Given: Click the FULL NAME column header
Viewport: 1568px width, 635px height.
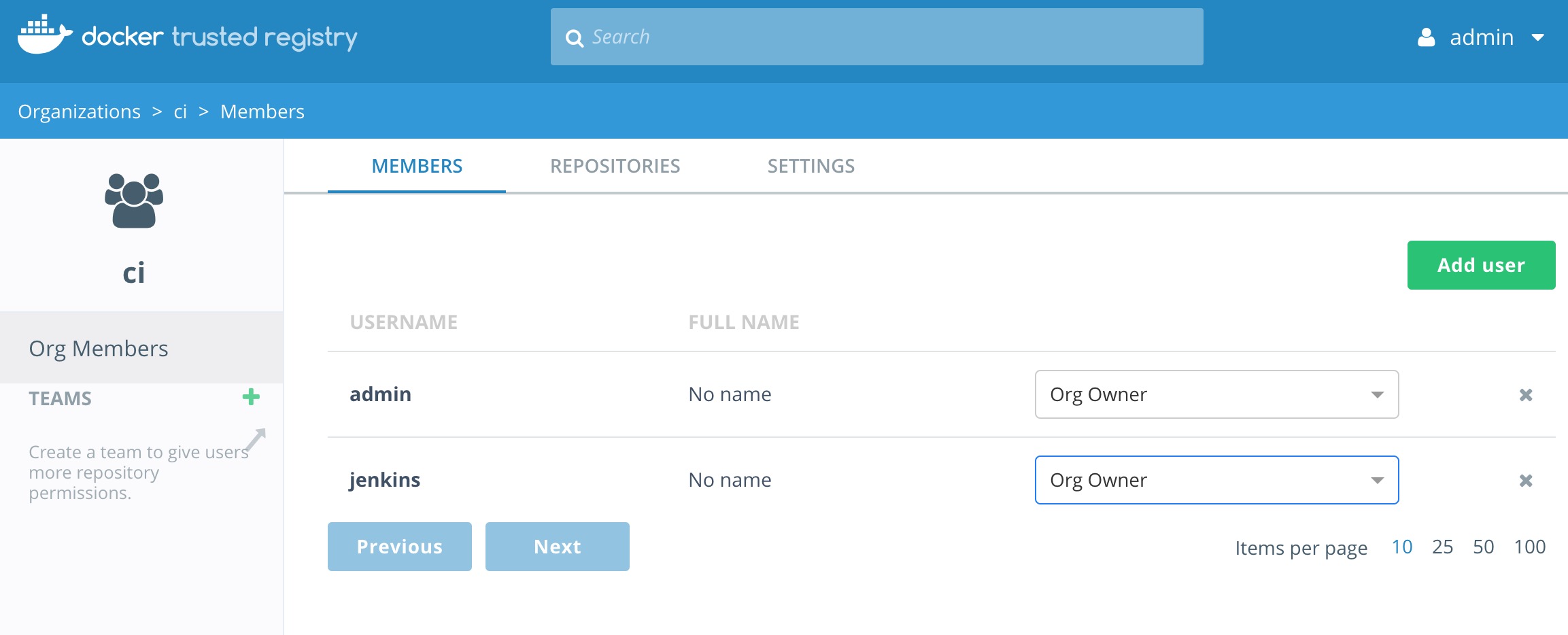Looking at the screenshot, I should 744,322.
